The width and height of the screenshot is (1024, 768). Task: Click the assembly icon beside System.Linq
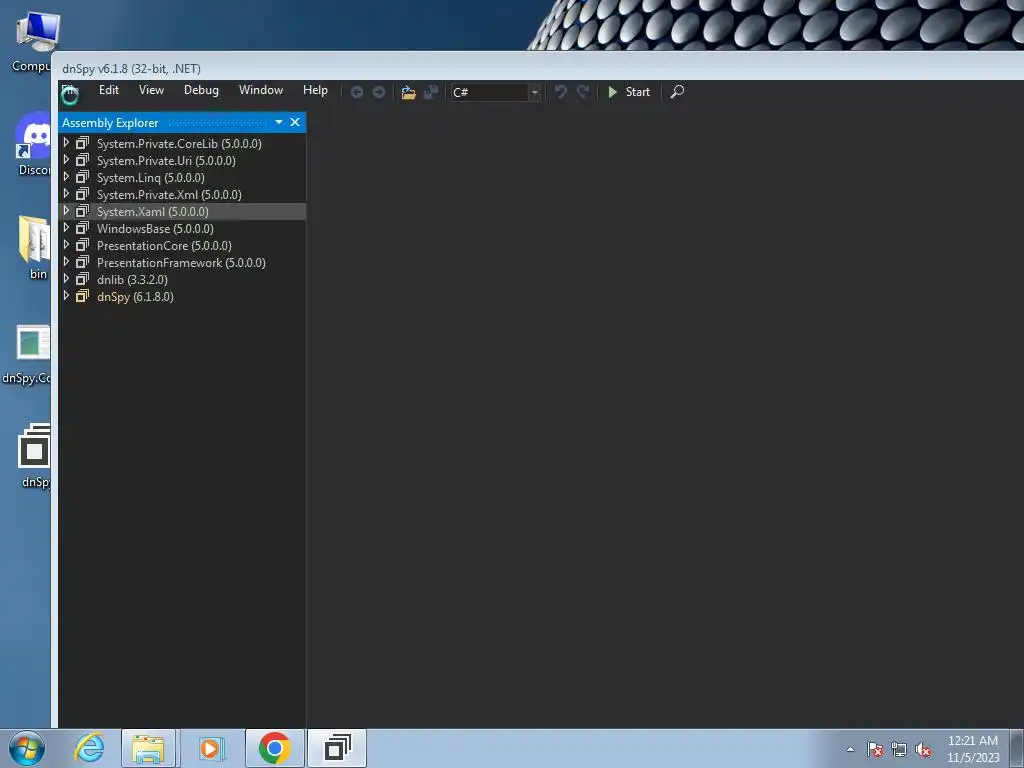click(82, 176)
